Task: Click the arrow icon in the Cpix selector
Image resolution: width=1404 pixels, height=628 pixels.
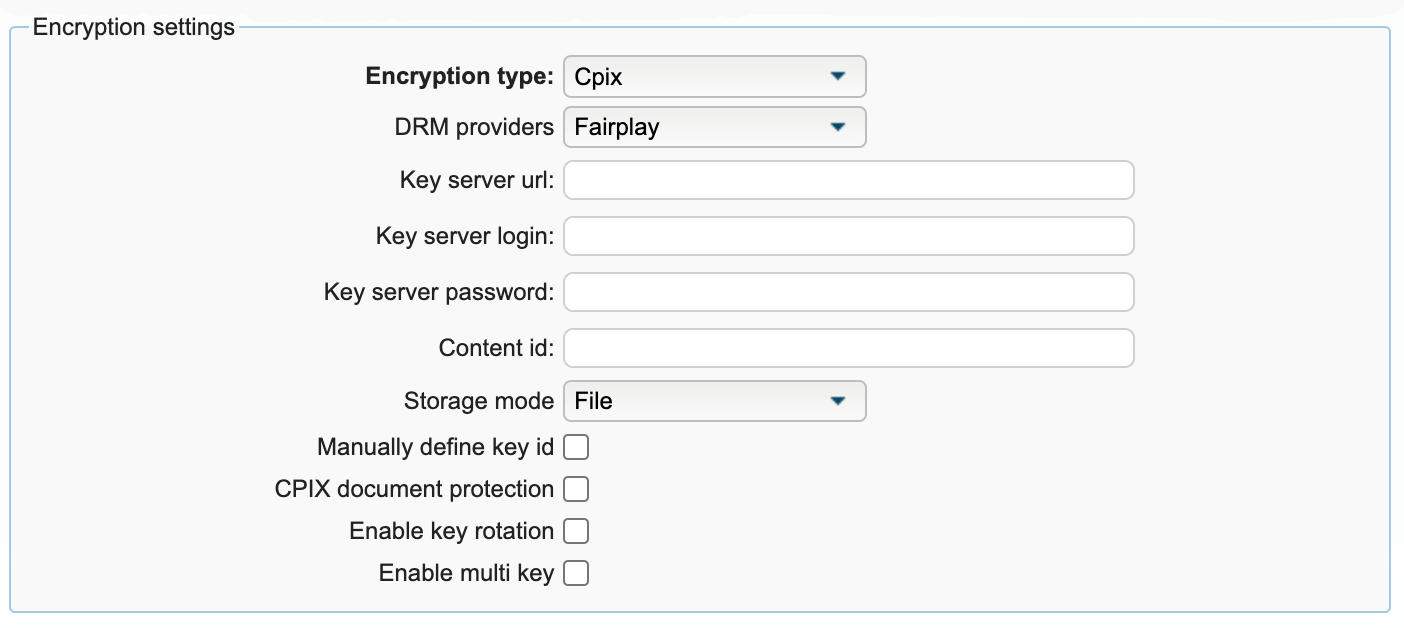Action: [838, 77]
